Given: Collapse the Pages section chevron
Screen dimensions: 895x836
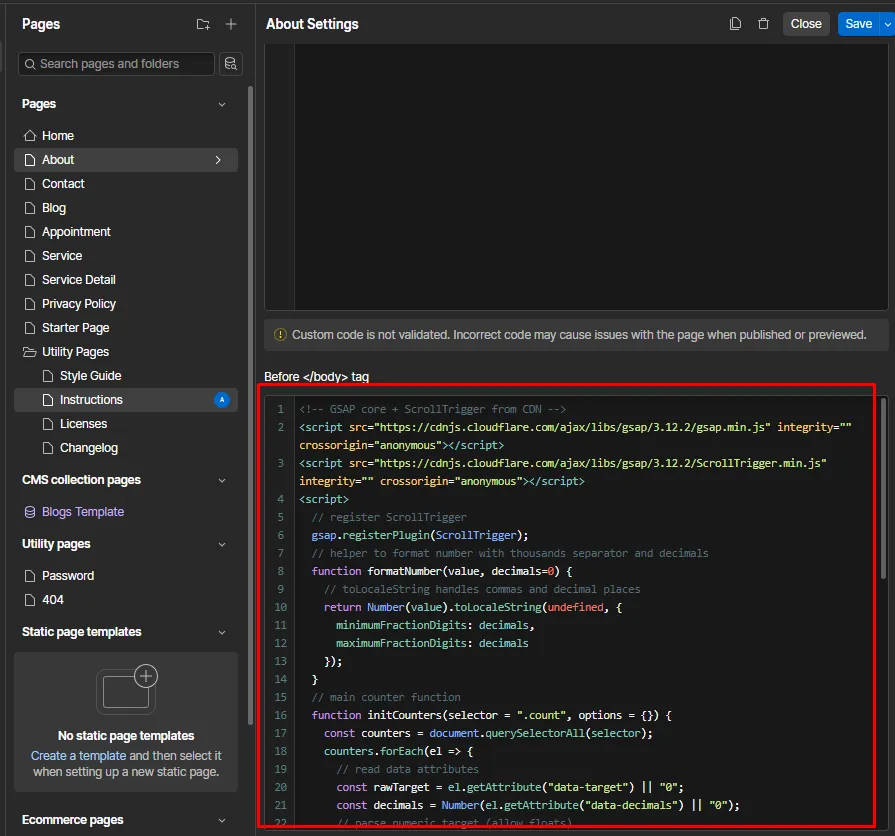Looking at the screenshot, I should click(222, 104).
